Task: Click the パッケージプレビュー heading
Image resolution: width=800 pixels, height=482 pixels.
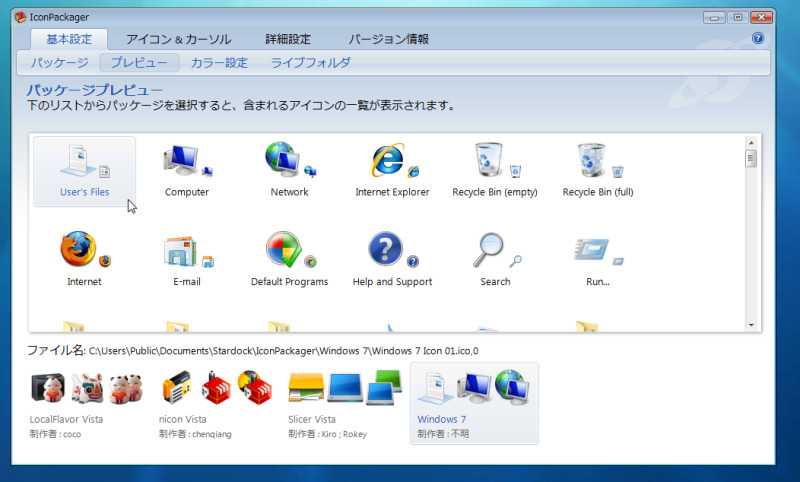Action: click(x=94, y=90)
